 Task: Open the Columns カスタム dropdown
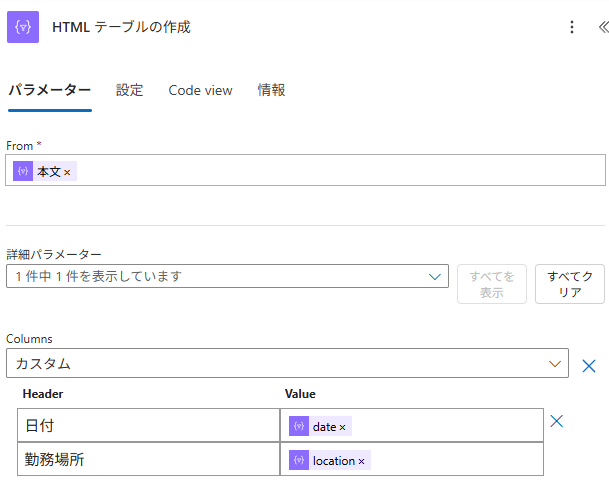click(x=555, y=364)
